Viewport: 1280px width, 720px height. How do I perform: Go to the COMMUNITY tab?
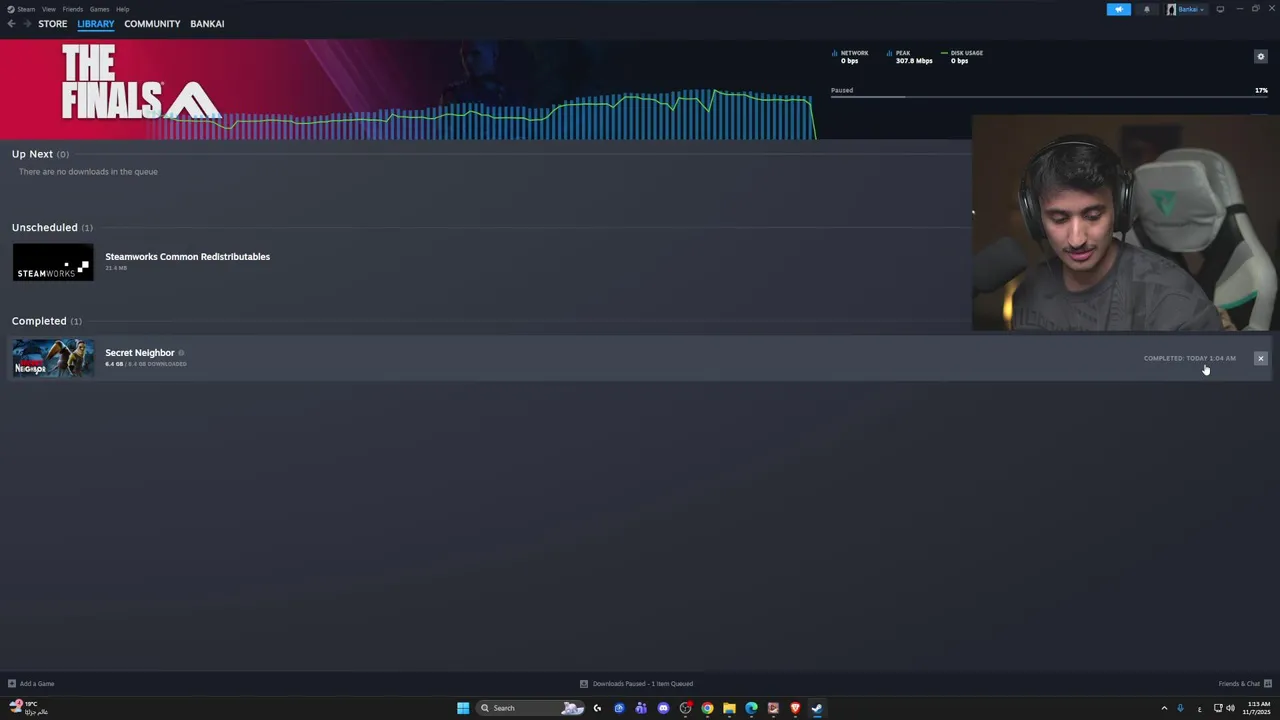(152, 24)
